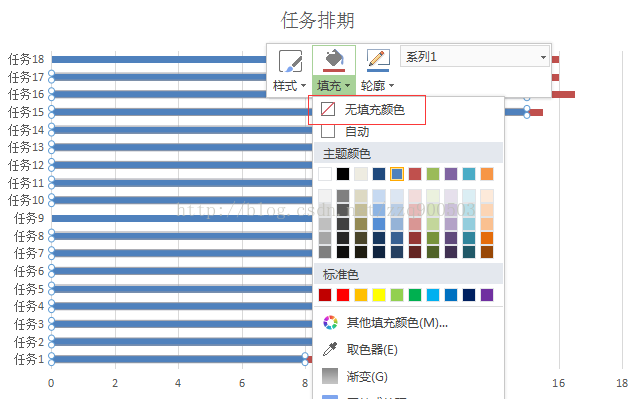Viewport: 632px width, 399px height.
Task: Pick standard dark navy swatch
Action: pos(469,295)
